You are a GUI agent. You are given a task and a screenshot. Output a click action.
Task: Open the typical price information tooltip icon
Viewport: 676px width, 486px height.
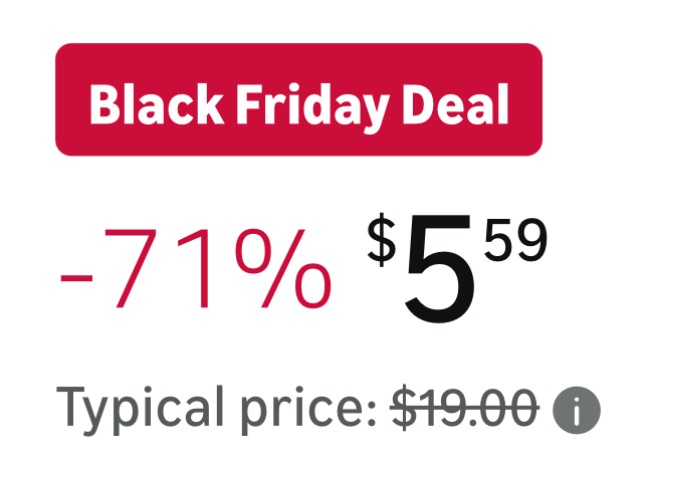(579, 409)
